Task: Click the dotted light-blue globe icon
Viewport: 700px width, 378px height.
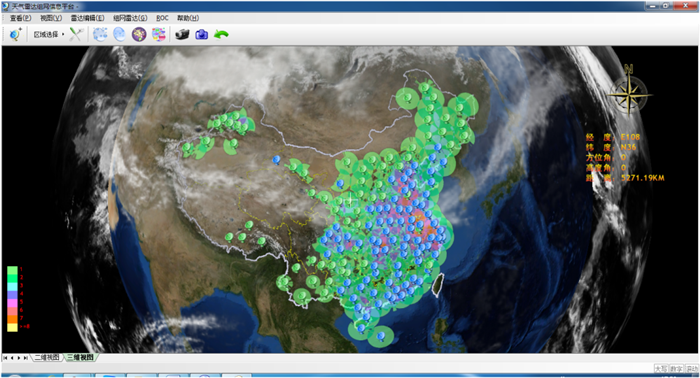Action: [100, 34]
